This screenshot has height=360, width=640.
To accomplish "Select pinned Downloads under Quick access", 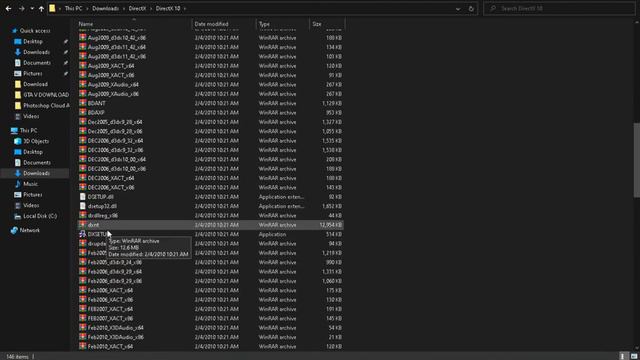I will [36, 52].
